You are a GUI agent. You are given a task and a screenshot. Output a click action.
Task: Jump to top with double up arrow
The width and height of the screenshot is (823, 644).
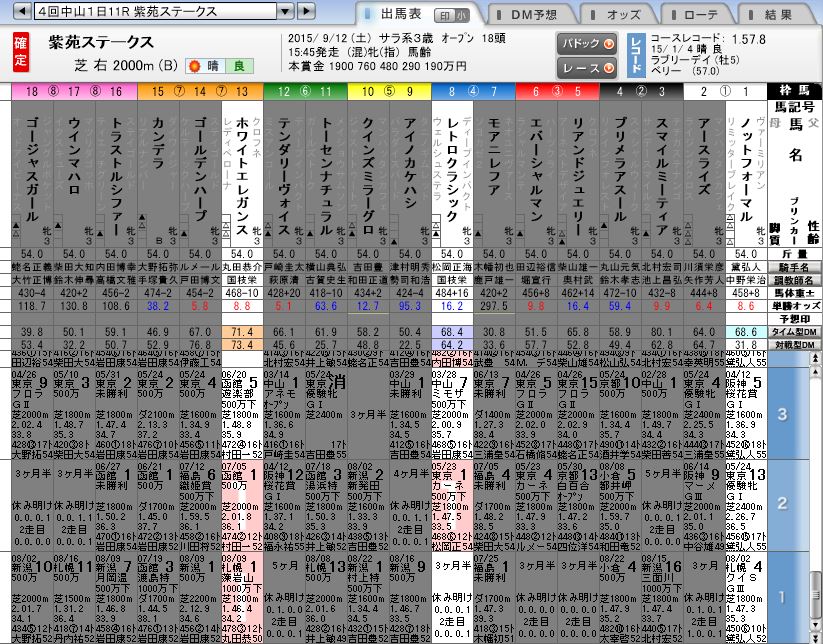(x=815, y=358)
